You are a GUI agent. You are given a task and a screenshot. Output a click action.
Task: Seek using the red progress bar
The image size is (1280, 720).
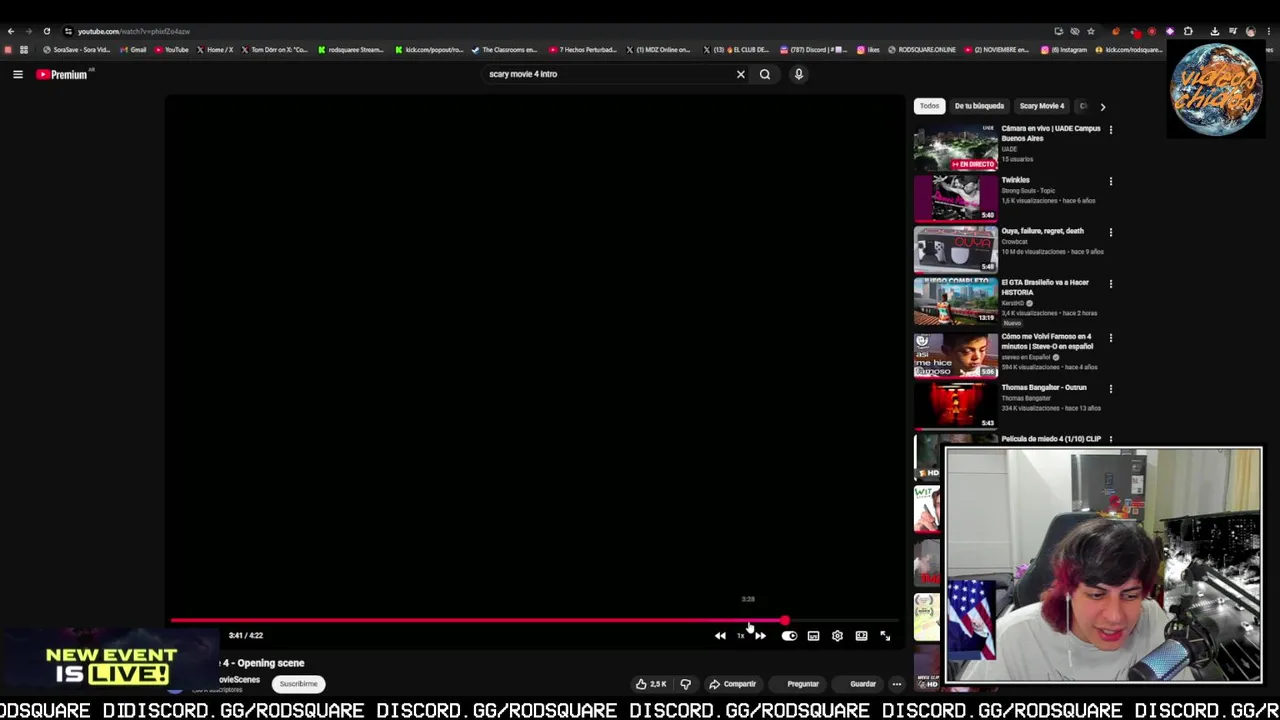point(535,621)
